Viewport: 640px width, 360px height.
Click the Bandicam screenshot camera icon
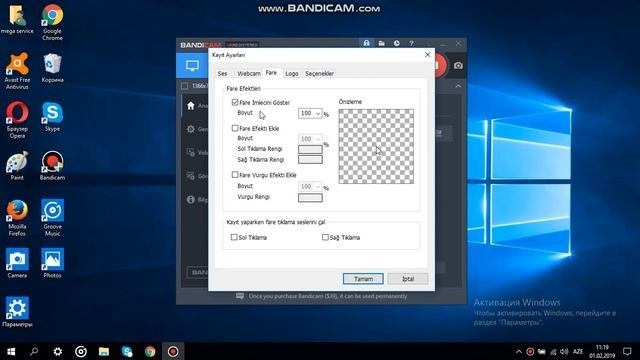458,65
